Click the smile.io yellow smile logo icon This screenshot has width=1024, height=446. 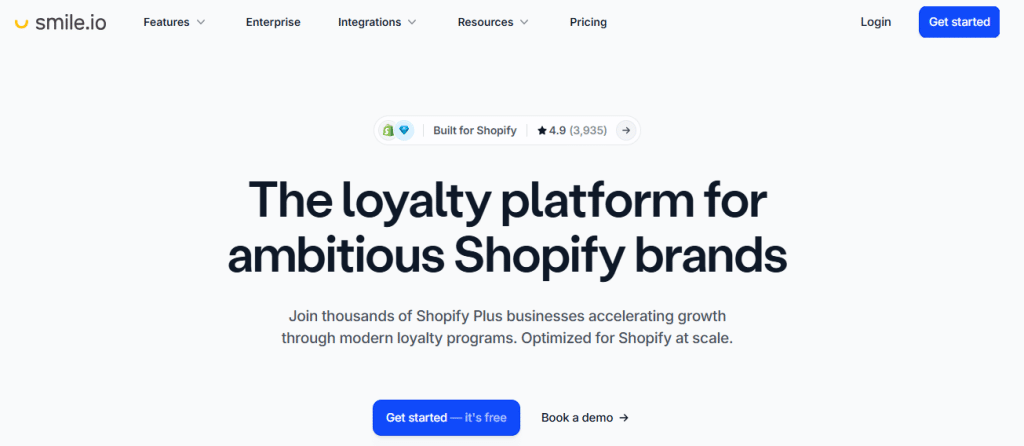21,22
